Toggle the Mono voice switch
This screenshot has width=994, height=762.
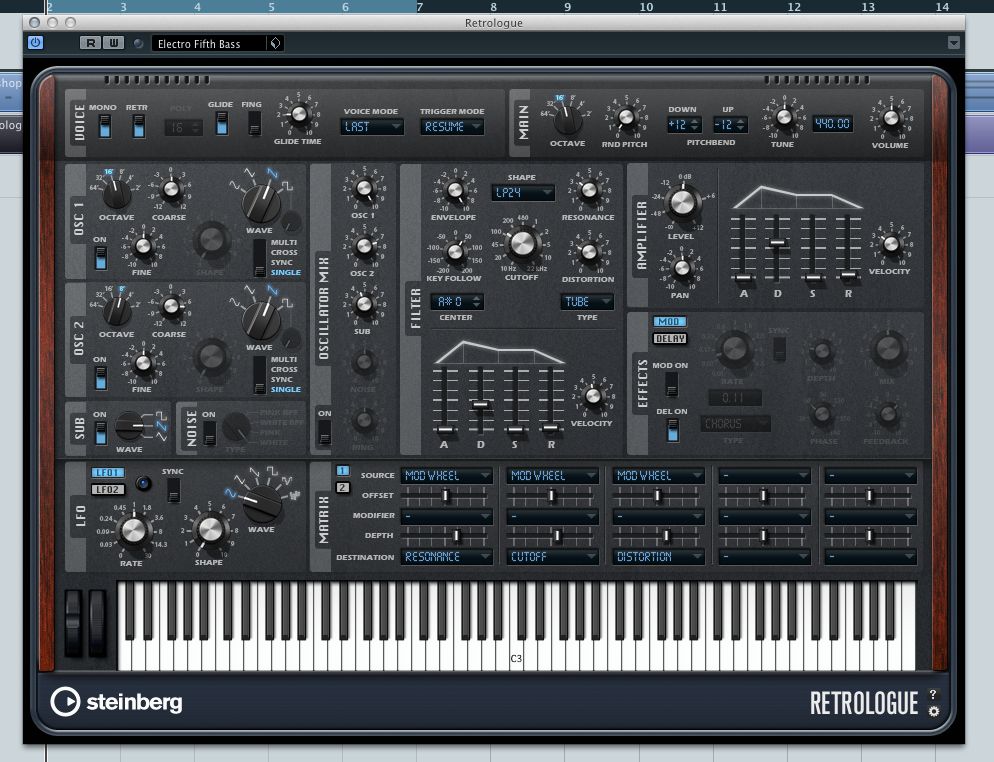tap(105, 126)
